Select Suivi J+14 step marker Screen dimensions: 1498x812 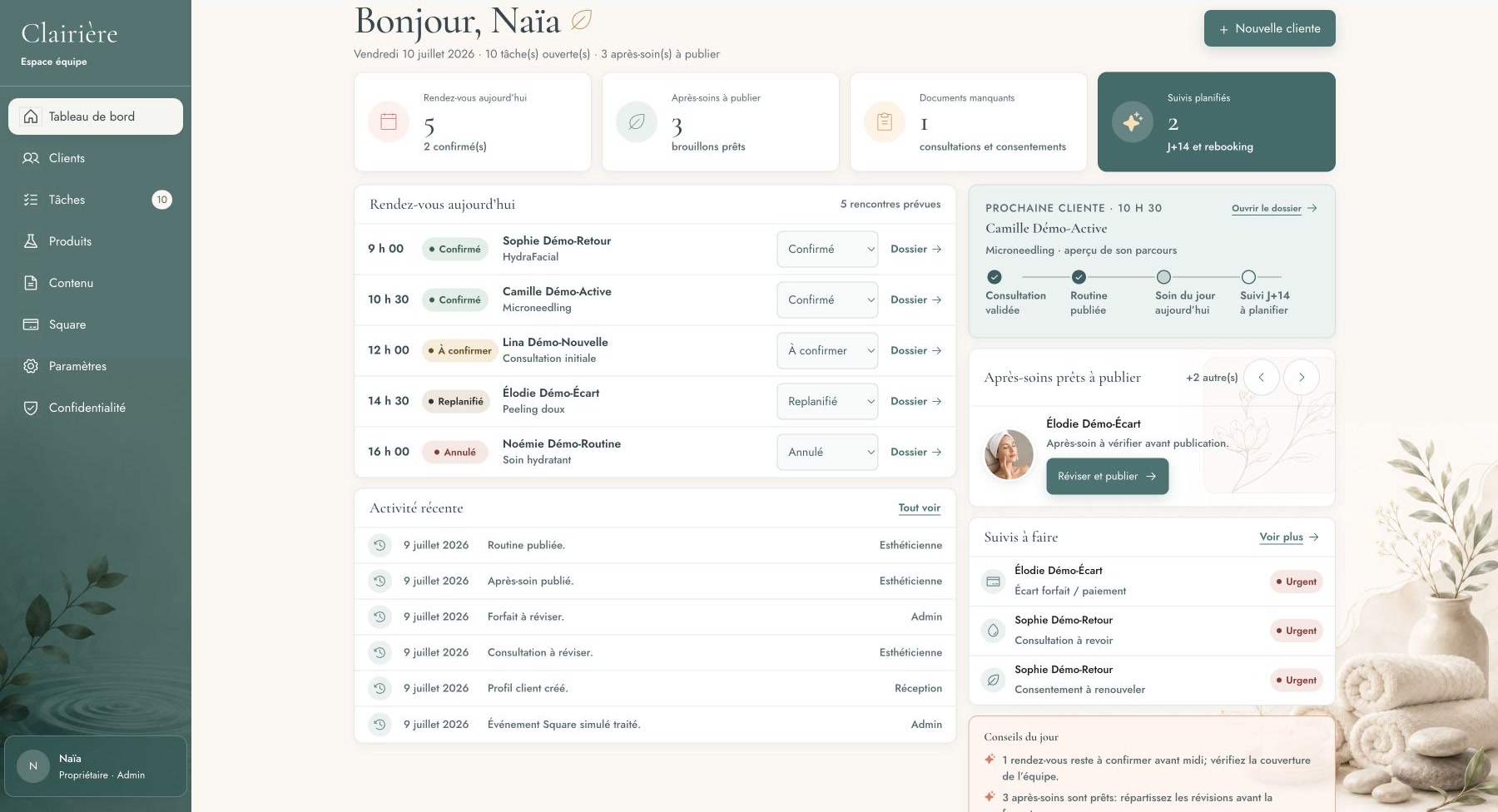[x=1248, y=277]
